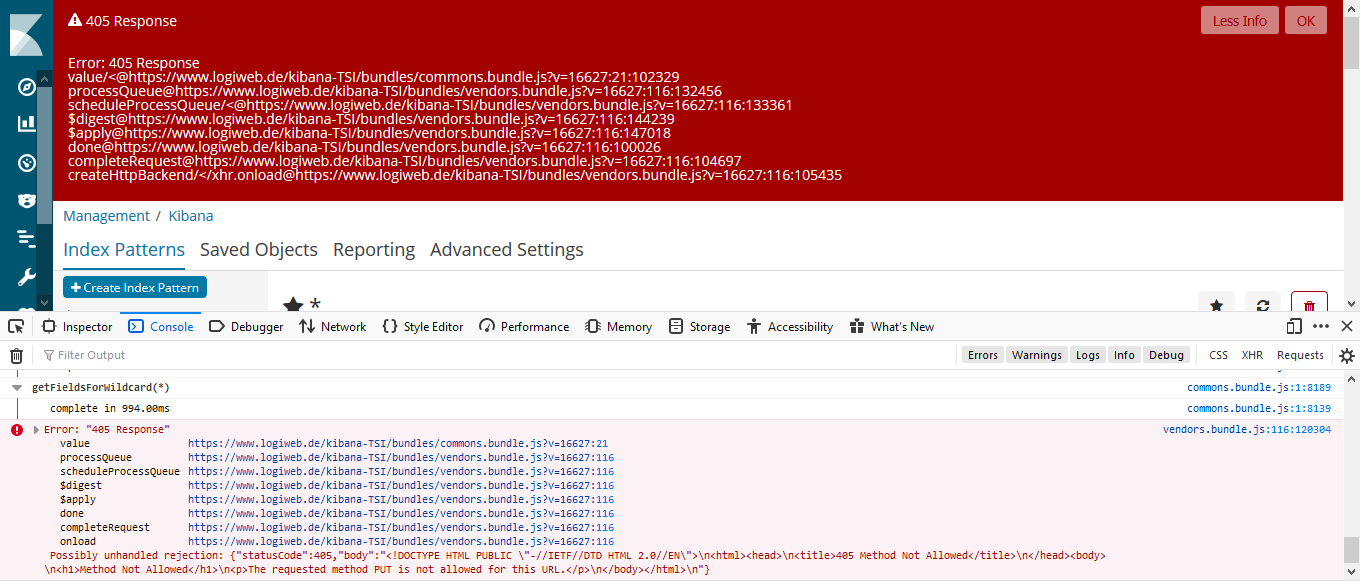The width and height of the screenshot is (1360, 581).
Task: Open Timelion via the bear face icon
Action: pyautogui.click(x=27, y=201)
